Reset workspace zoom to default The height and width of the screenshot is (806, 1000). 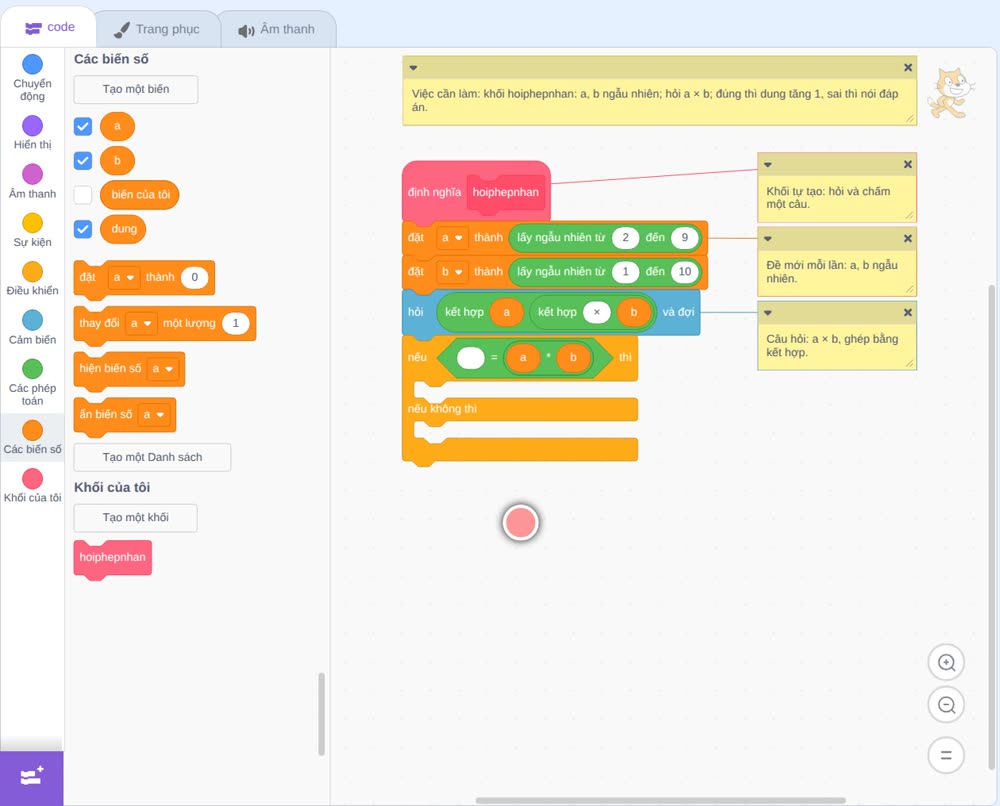946,755
